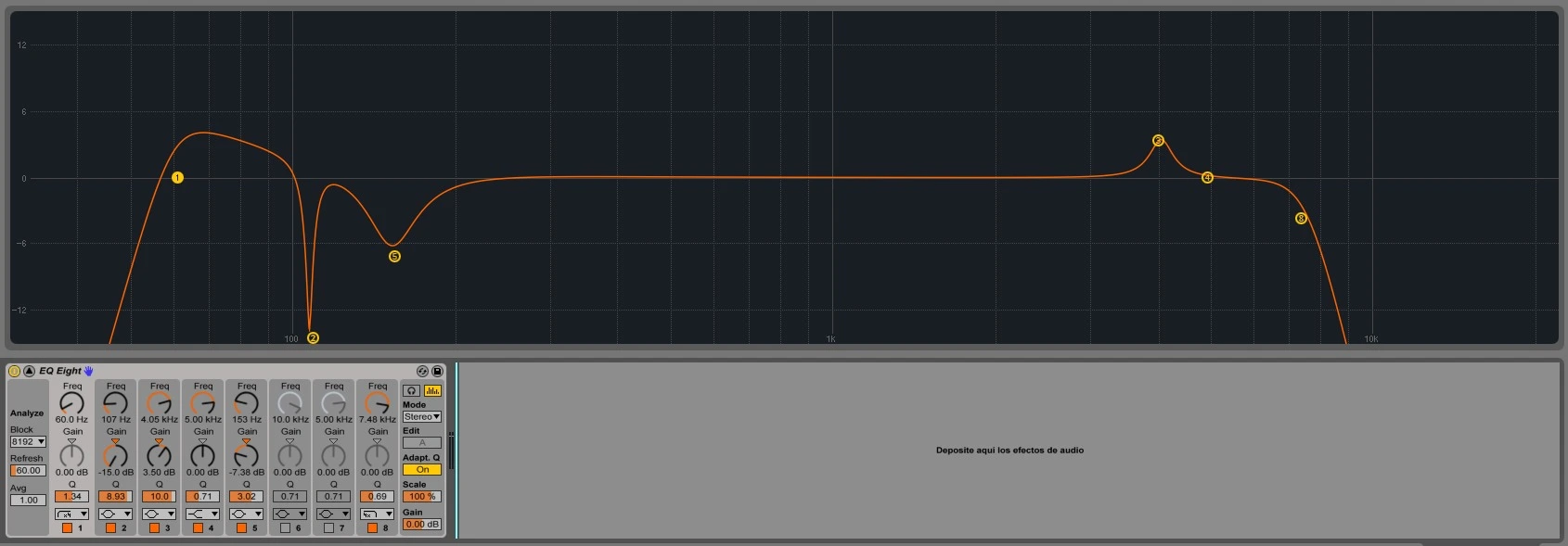The height and width of the screenshot is (546, 1568).
Task: Turn off Adaptive Q
Action: (x=422, y=470)
